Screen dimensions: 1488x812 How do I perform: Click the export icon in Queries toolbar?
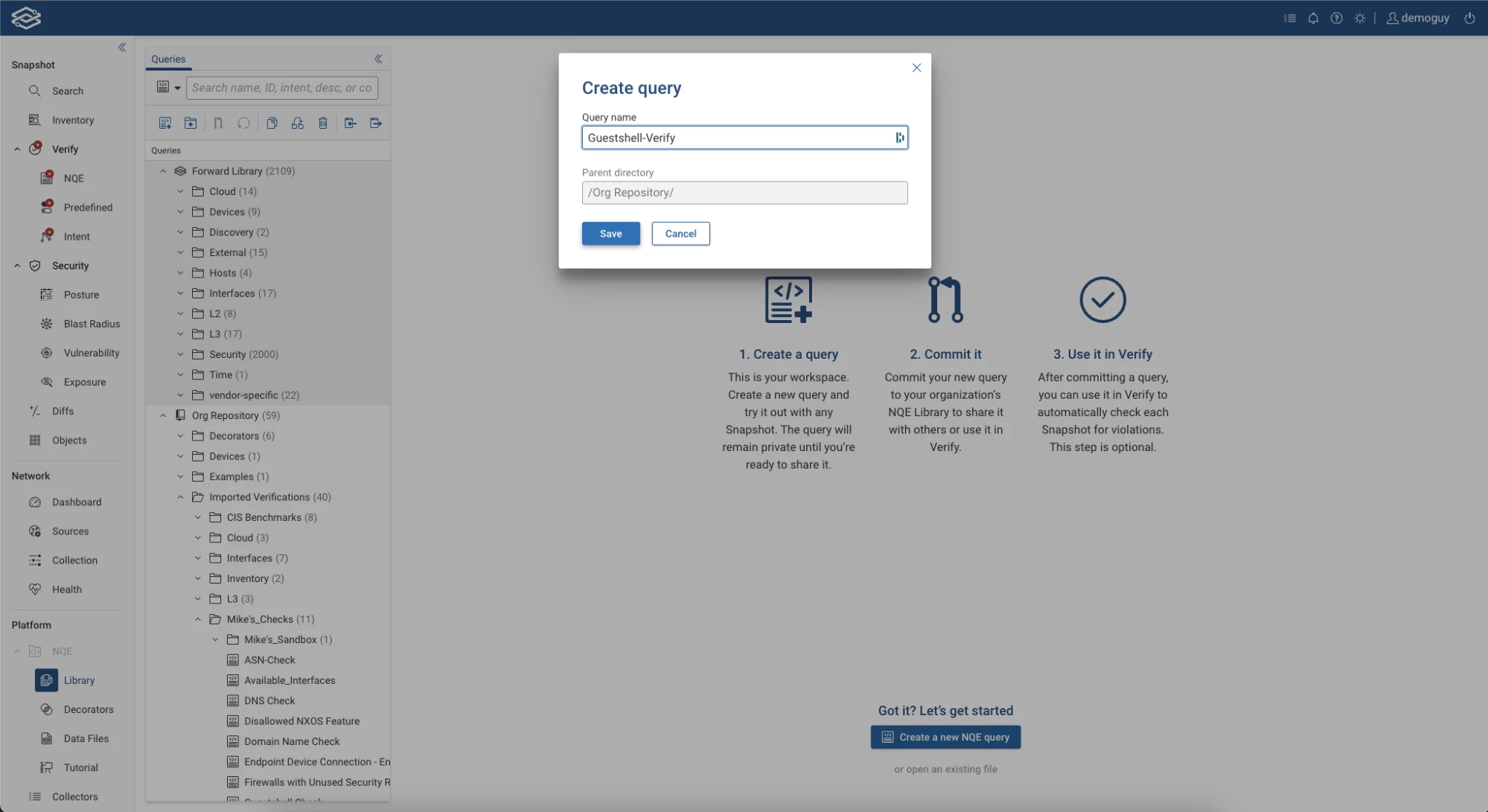pyautogui.click(x=375, y=123)
